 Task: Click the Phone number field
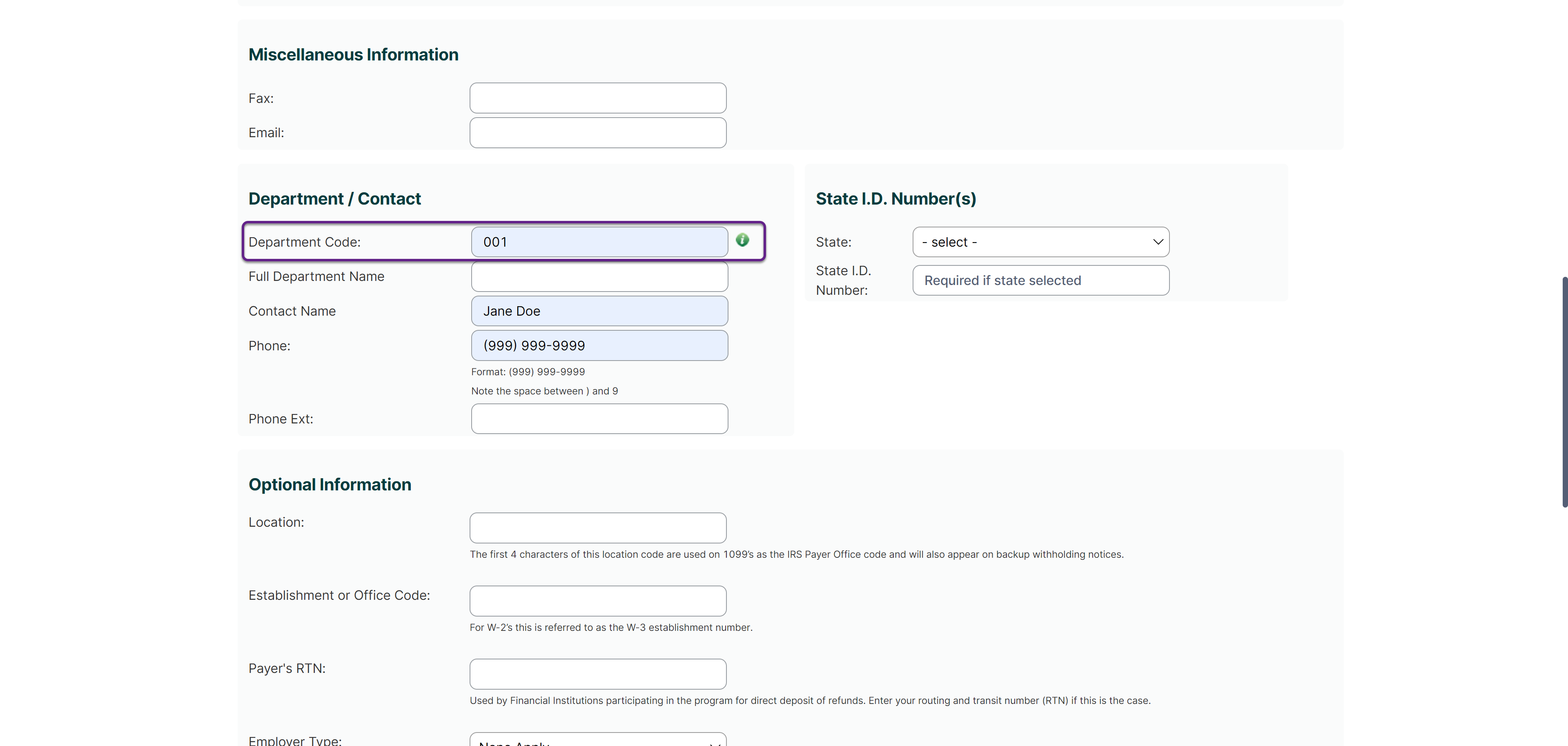[x=599, y=345]
